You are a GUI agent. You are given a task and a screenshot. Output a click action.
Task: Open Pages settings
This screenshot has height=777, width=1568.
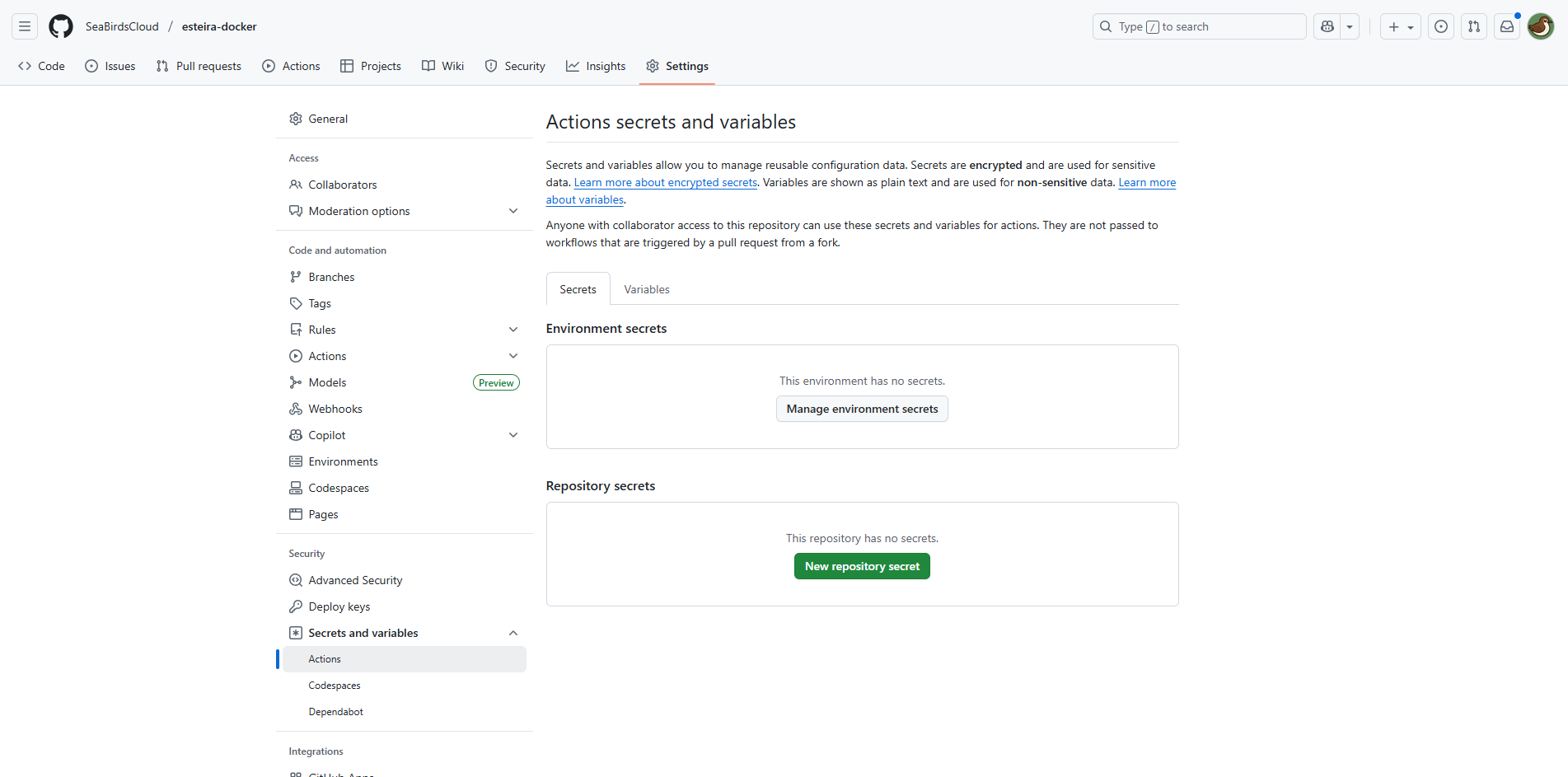(x=404, y=514)
